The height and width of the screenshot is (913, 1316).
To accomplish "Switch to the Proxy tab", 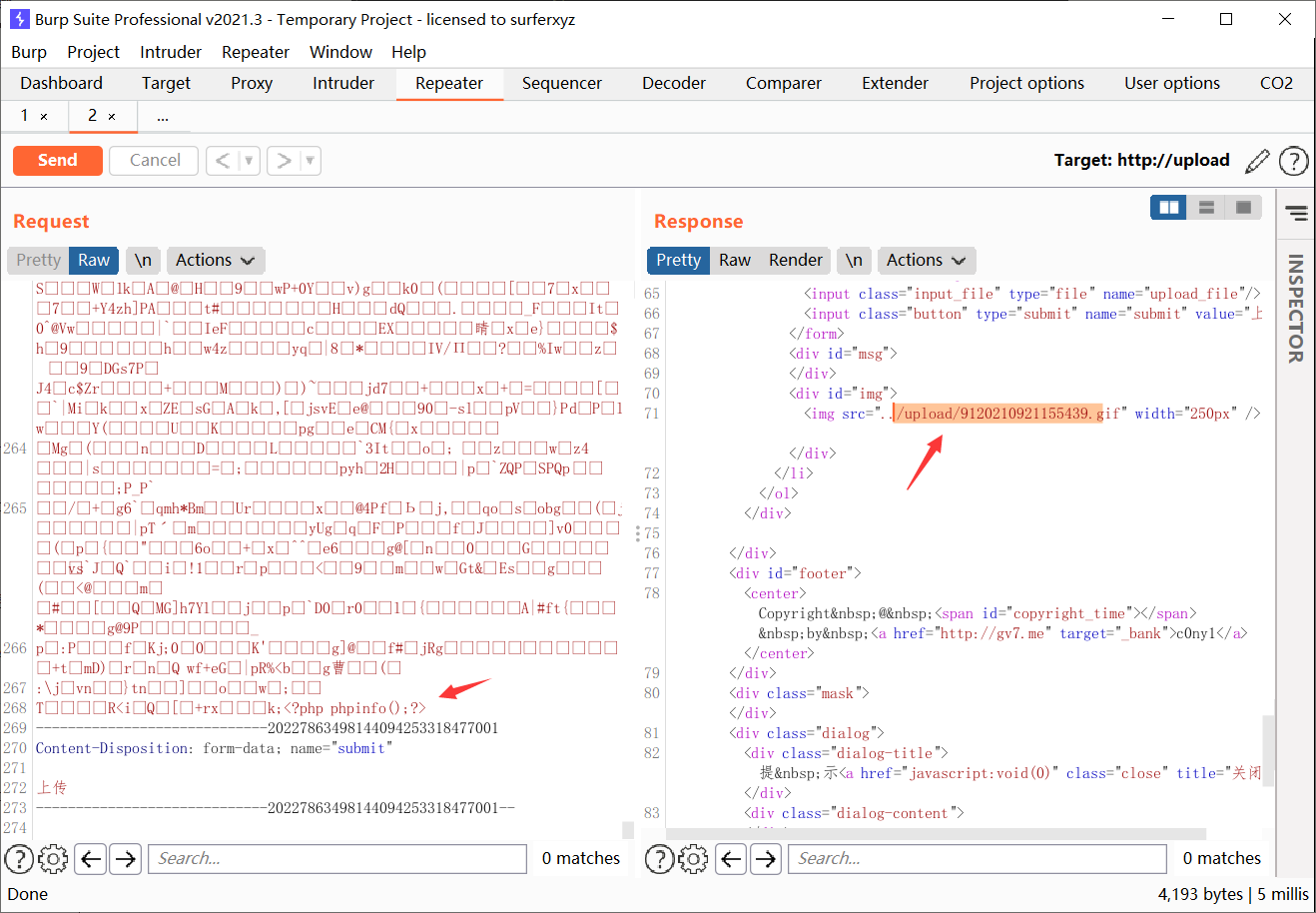I will 252,83.
